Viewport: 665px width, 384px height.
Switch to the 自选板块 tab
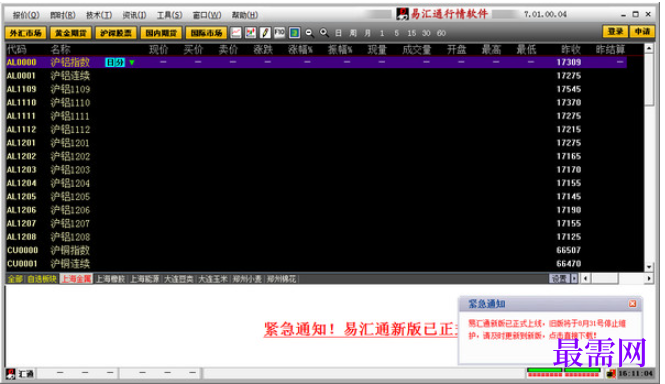coord(42,279)
